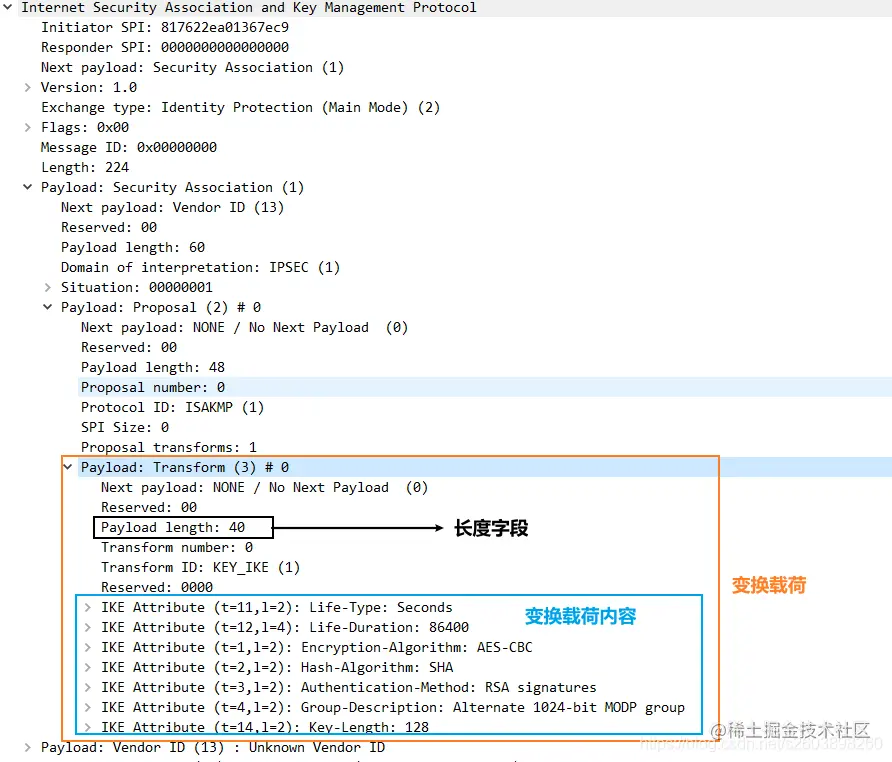
Task: Expand the Encryption-Algorithm: AES-CBC attribute
Action: click(88, 647)
